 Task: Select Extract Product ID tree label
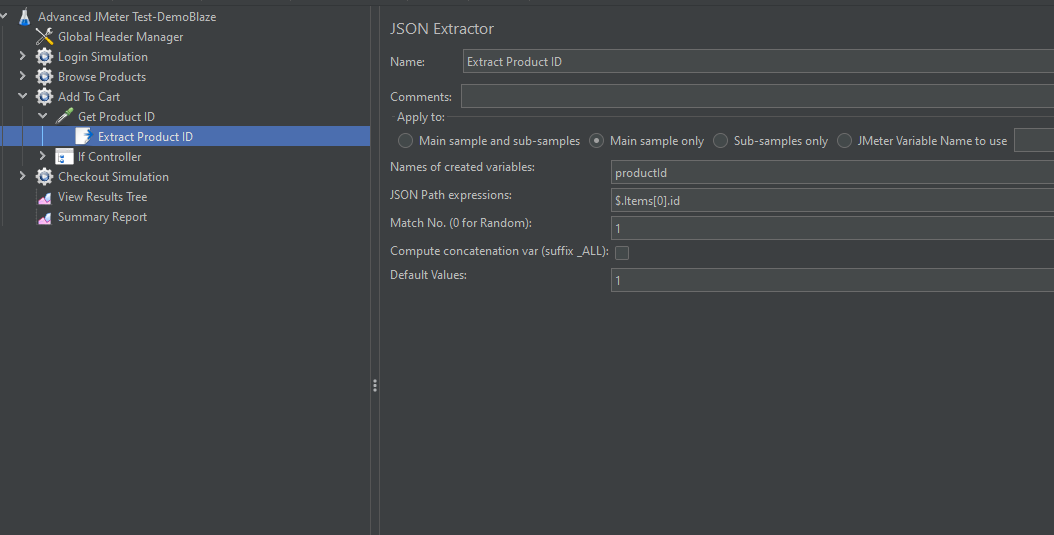point(145,136)
